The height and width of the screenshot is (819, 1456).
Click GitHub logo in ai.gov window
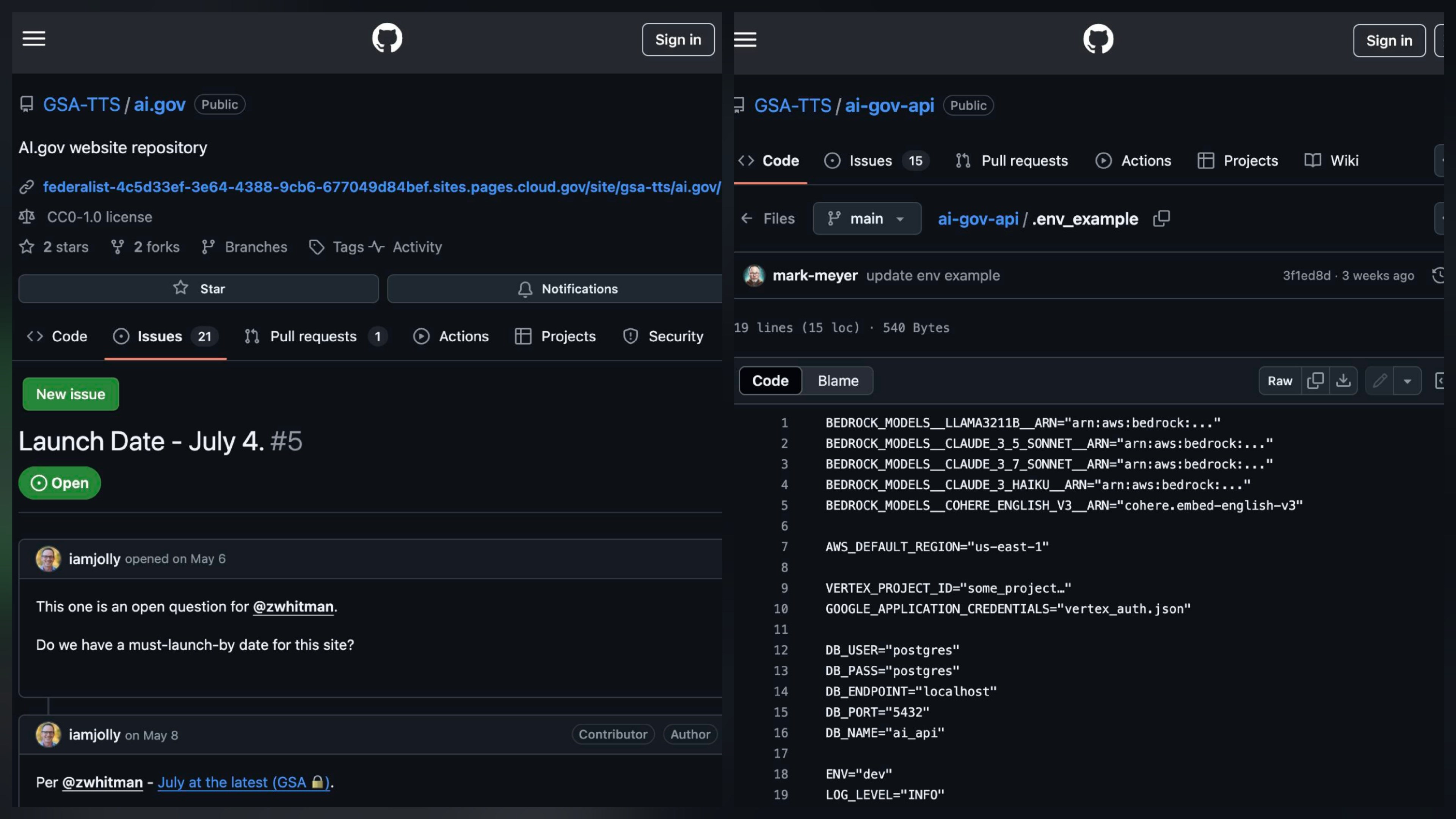point(387,38)
